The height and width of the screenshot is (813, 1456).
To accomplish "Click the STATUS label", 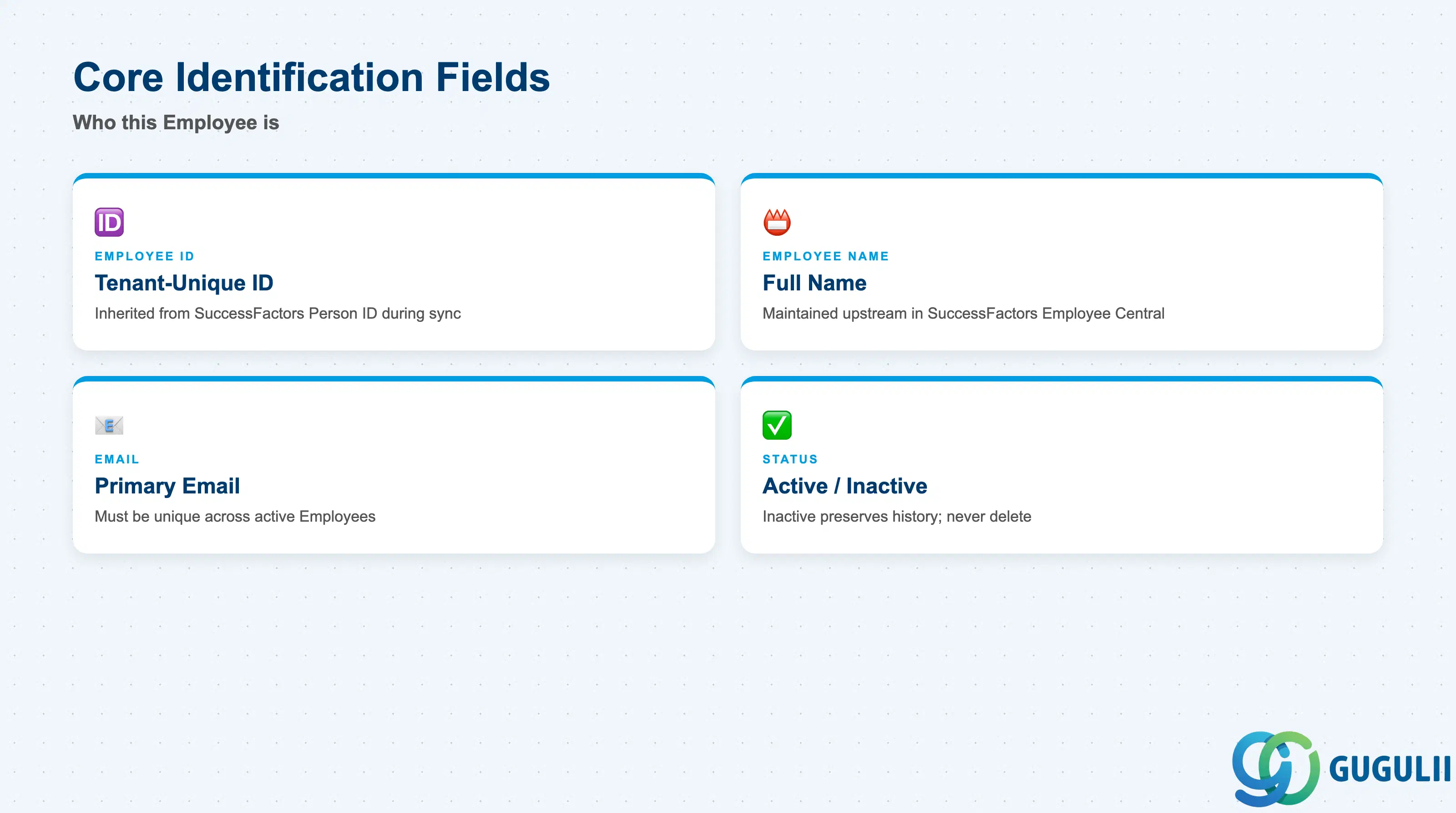I will click(790, 459).
